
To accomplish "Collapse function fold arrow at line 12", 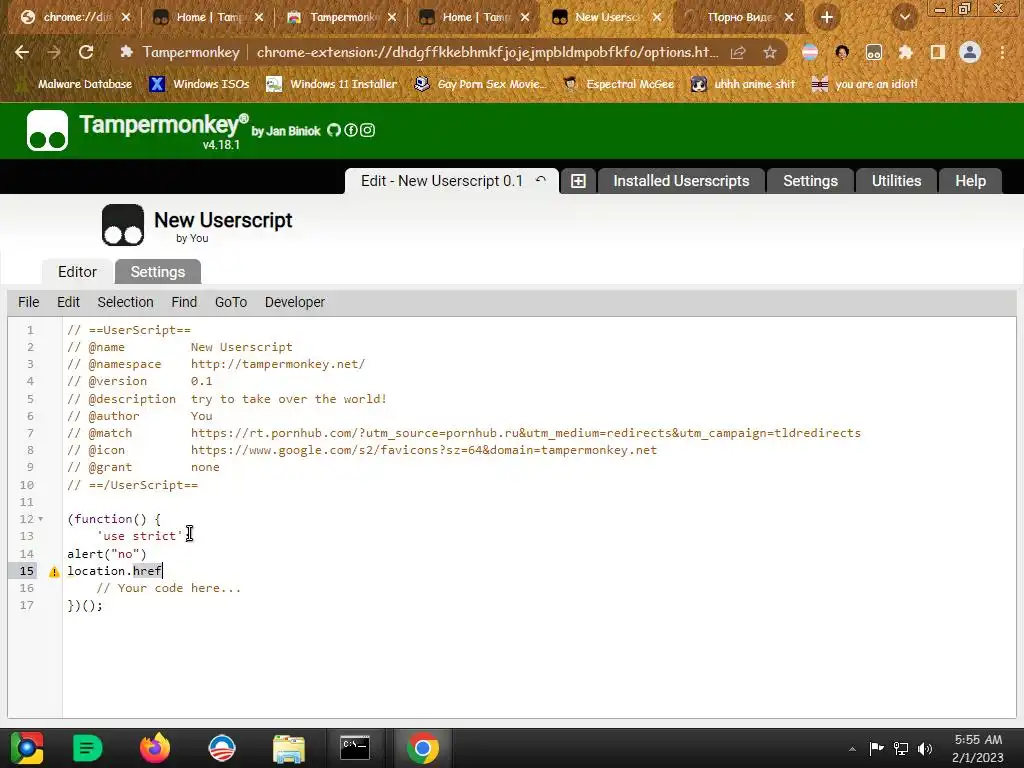I will [40, 519].
